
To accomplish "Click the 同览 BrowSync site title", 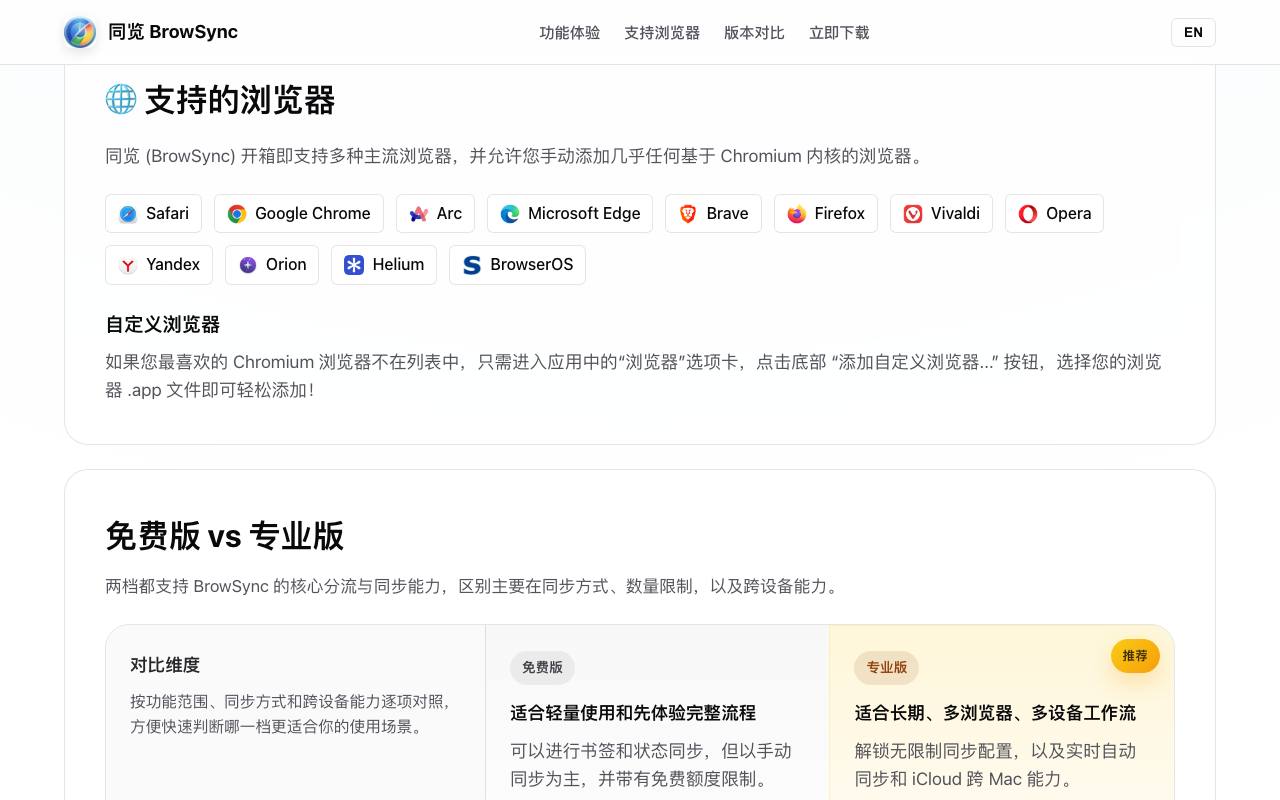I will tap(173, 32).
